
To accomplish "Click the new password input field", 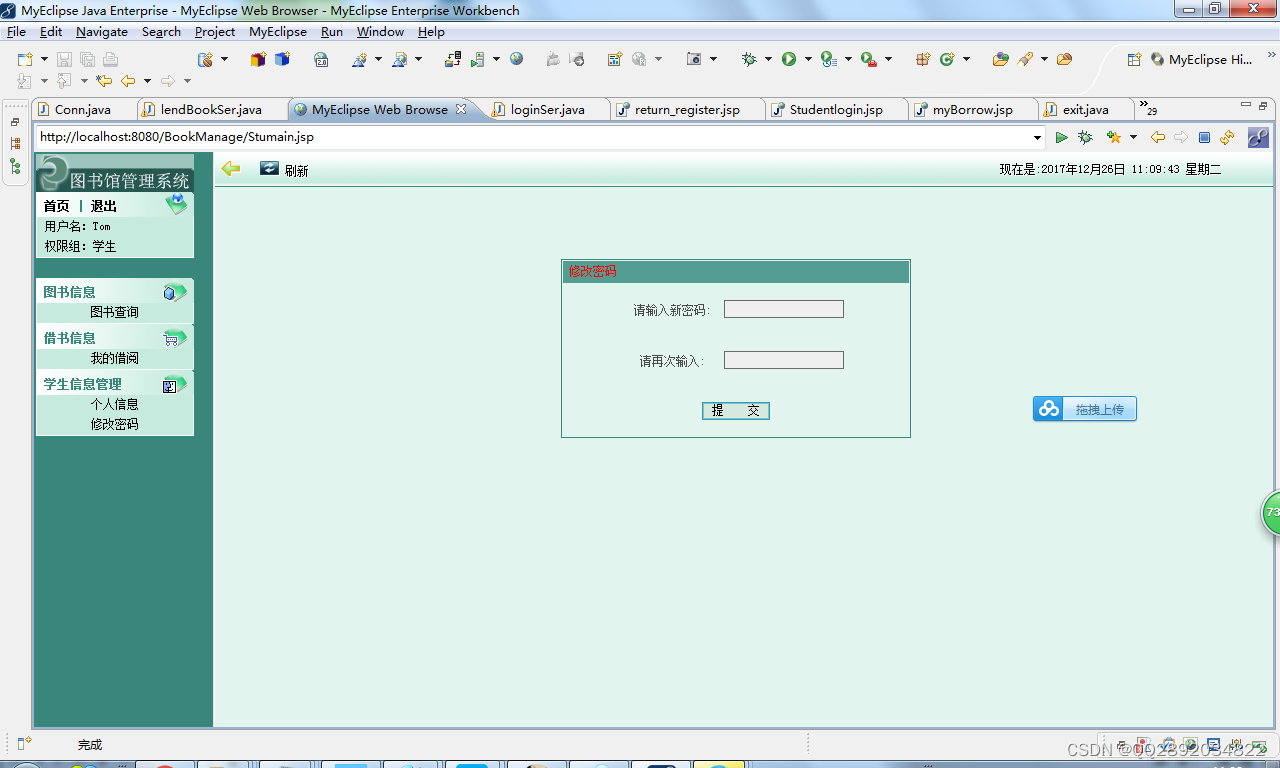I will 783,309.
